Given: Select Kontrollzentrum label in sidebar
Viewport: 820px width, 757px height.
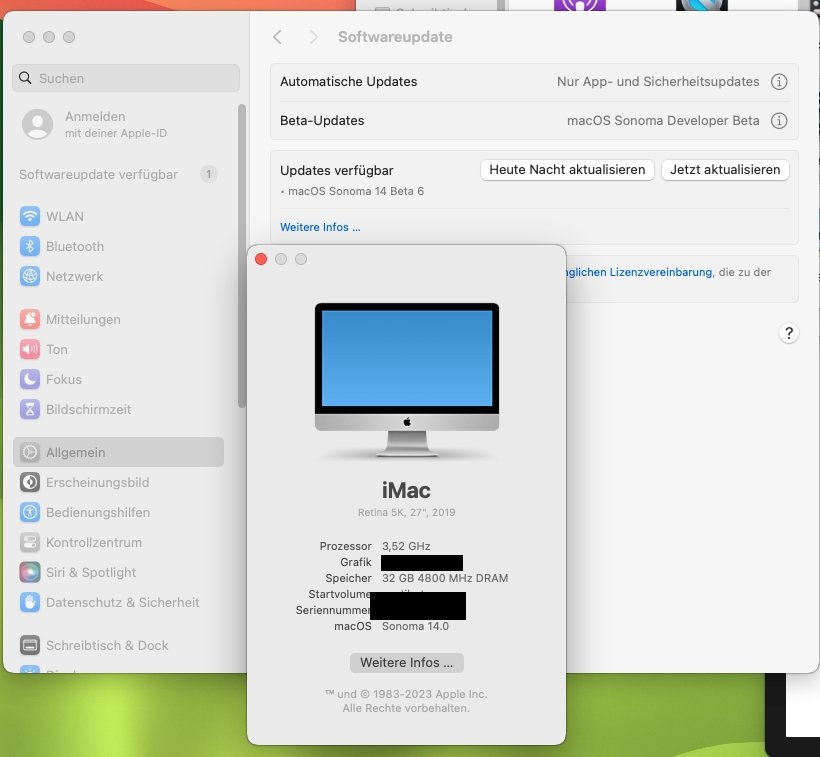Looking at the screenshot, I should point(94,542).
